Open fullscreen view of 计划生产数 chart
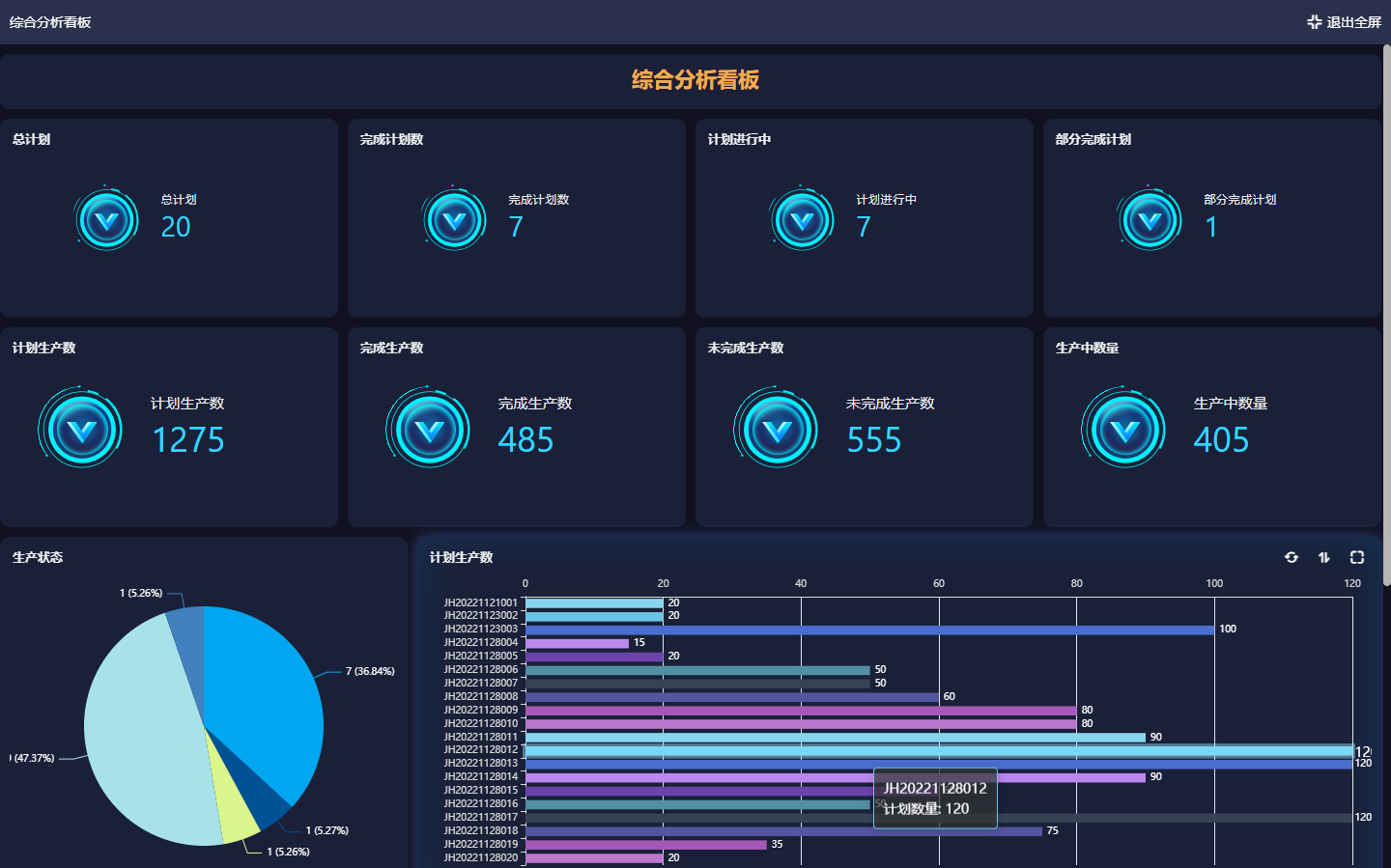Viewport: 1391px width, 868px height. [1357, 557]
